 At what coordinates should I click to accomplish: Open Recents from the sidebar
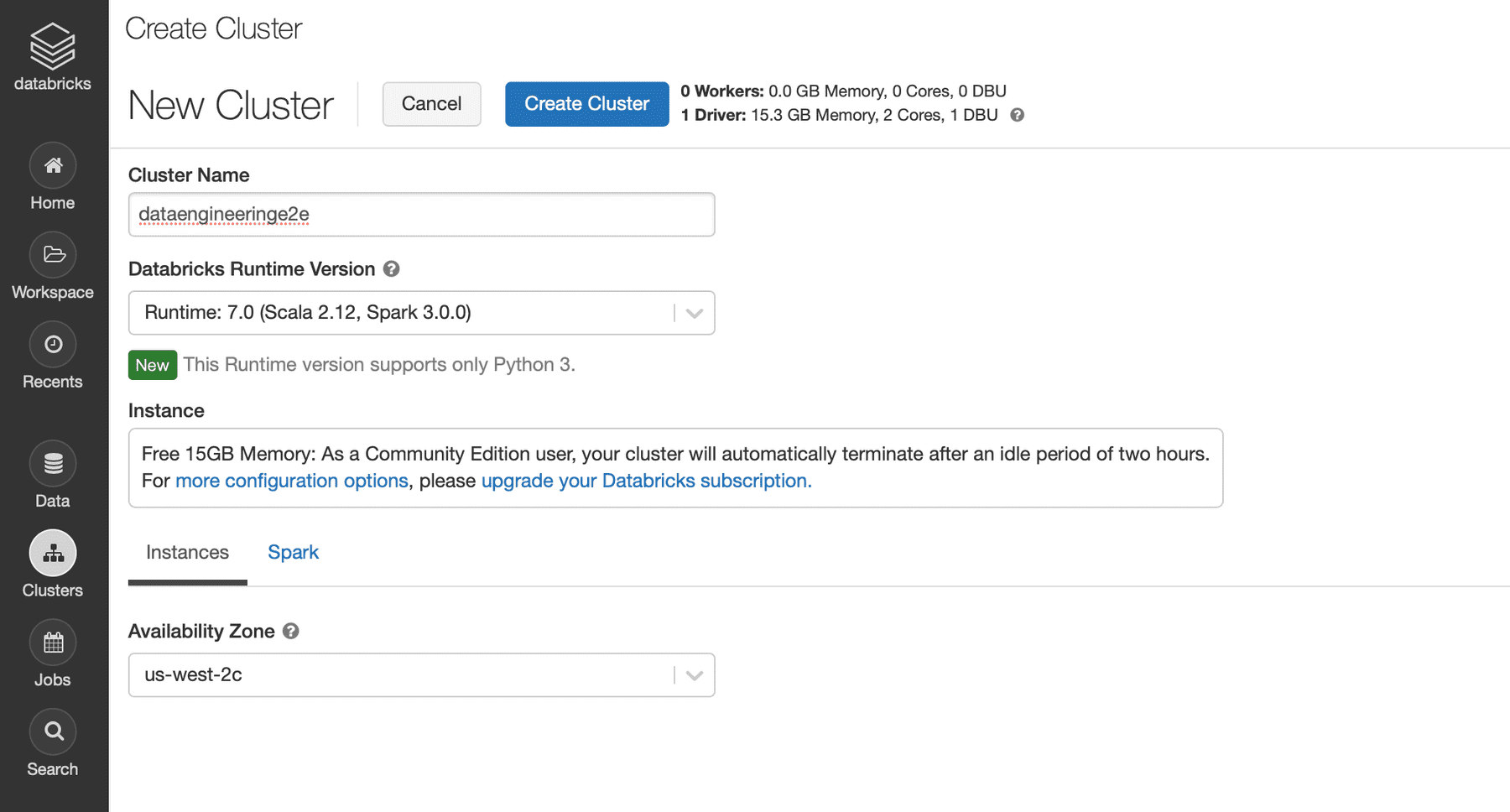click(x=52, y=345)
